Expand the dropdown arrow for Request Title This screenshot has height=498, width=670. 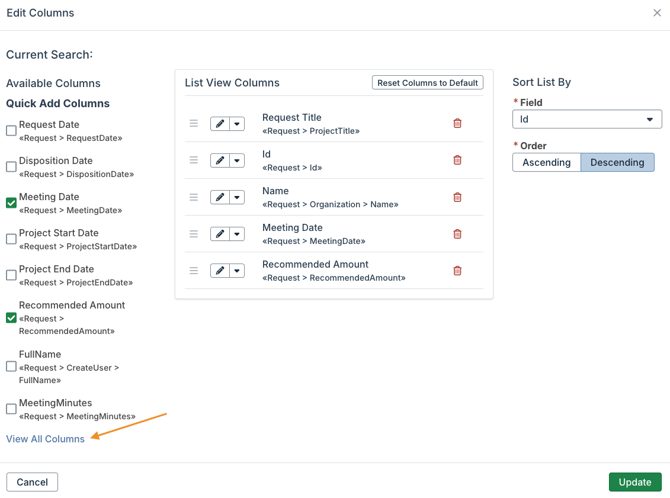tap(237, 124)
